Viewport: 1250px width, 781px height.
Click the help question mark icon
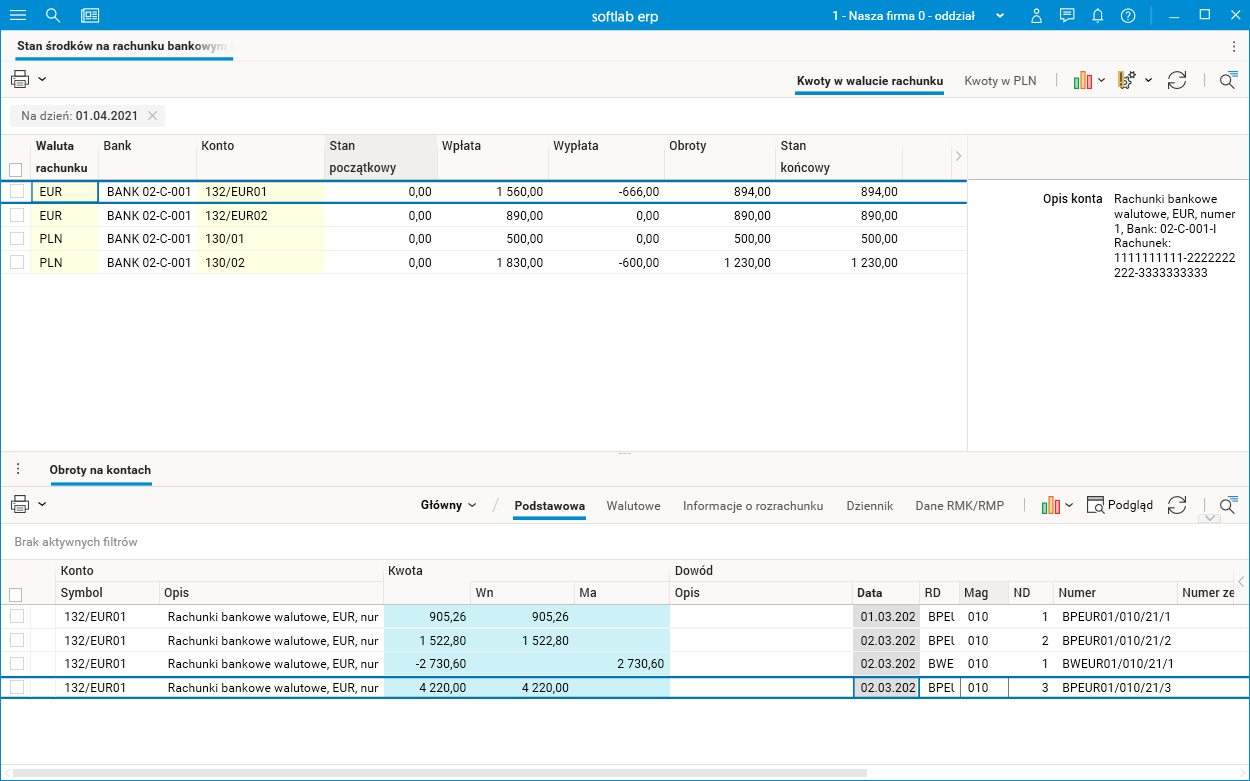coord(1128,16)
